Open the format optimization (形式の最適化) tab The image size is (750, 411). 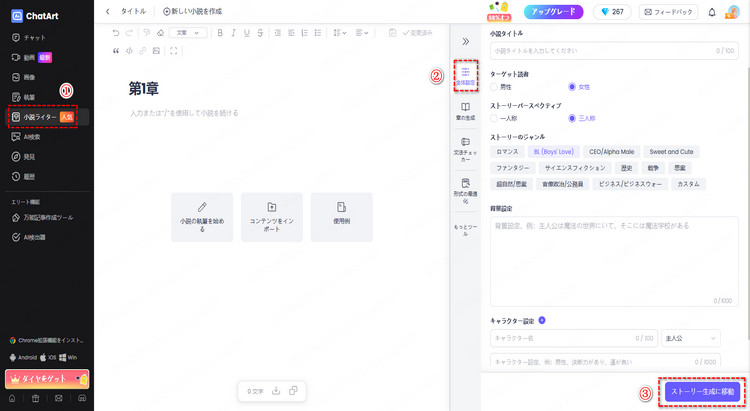click(x=465, y=191)
